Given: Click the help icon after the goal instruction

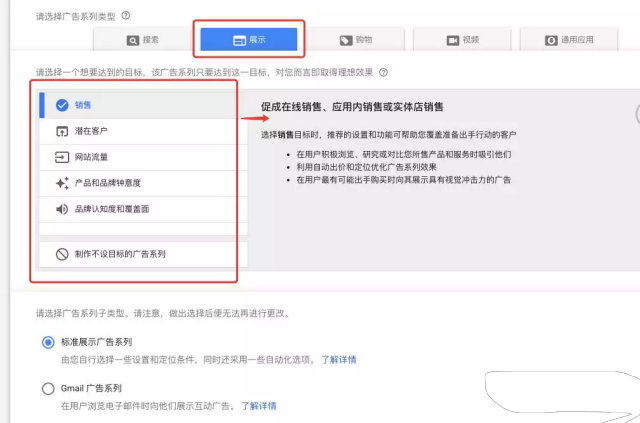Looking at the screenshot, I should [383, 73].
